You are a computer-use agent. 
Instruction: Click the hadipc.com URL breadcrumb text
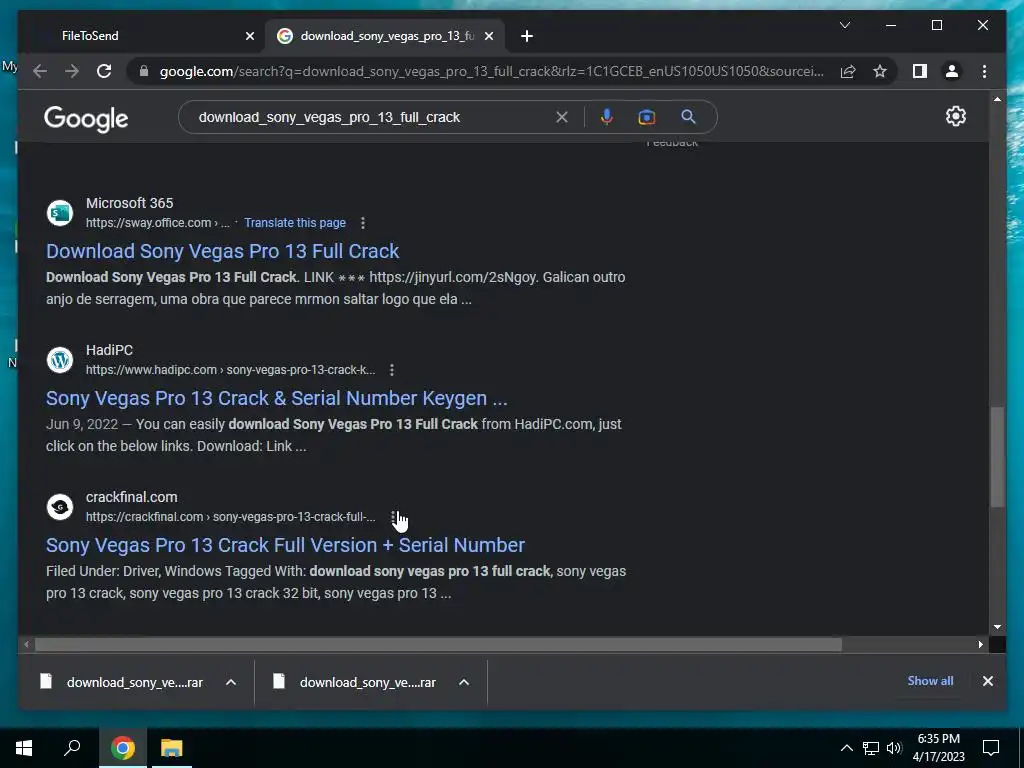click(x=231, y=370)
